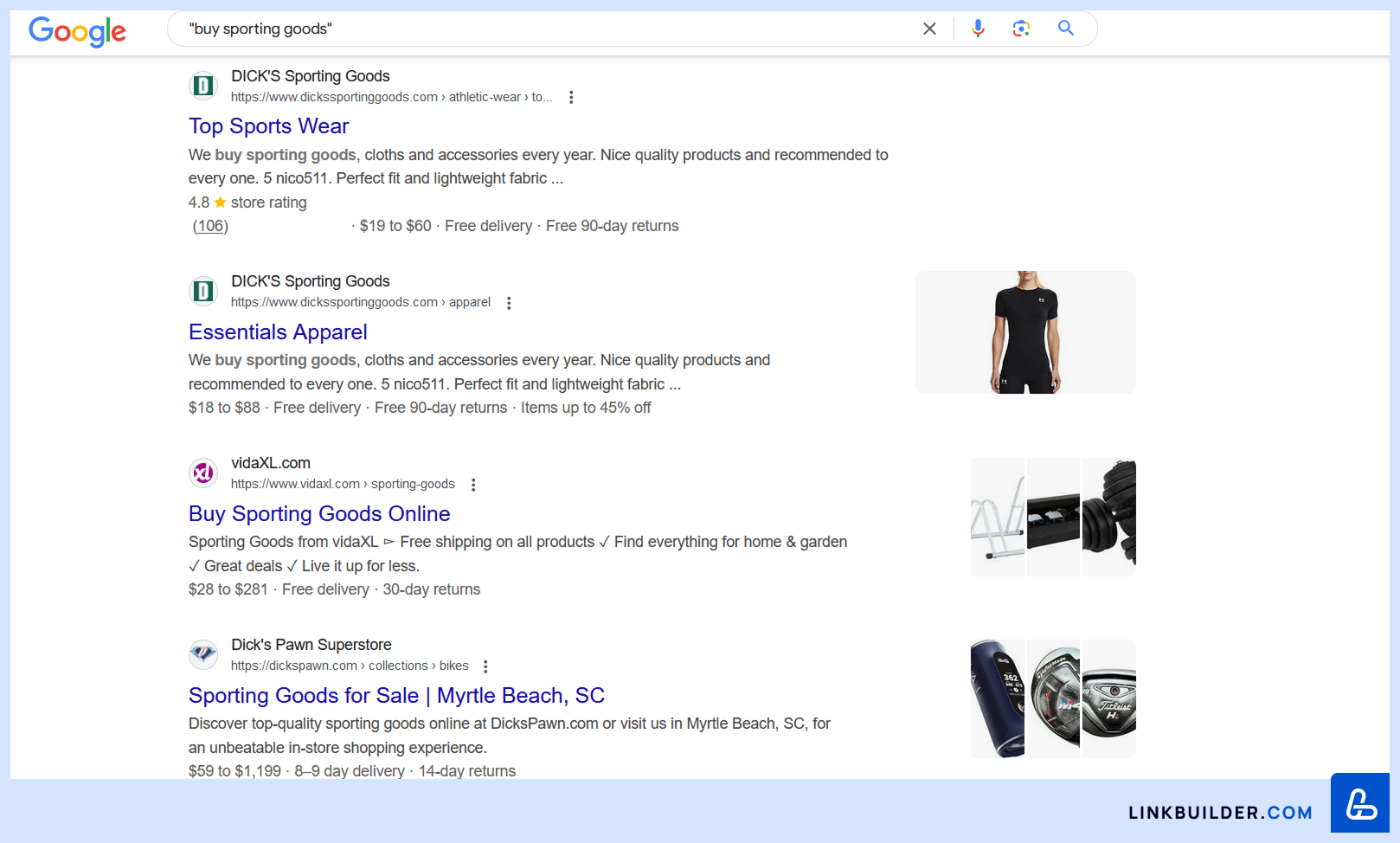The image size is (1400, 843).
Task: Click DICK'S favicon beside Top Sports Wear result
Action: pyautogui.click(x=203, y=86)
